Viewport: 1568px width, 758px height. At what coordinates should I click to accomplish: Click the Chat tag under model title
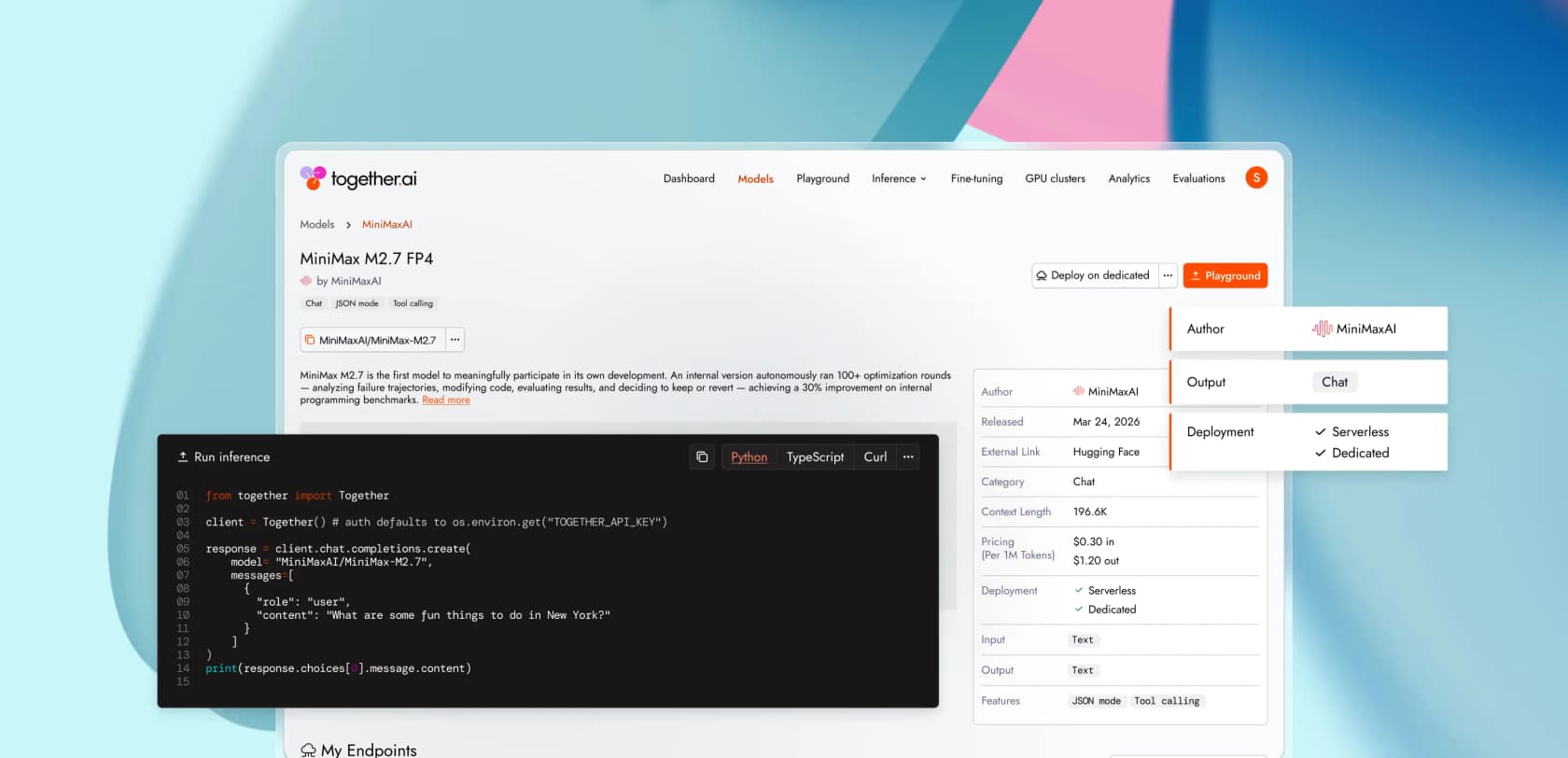314,303
